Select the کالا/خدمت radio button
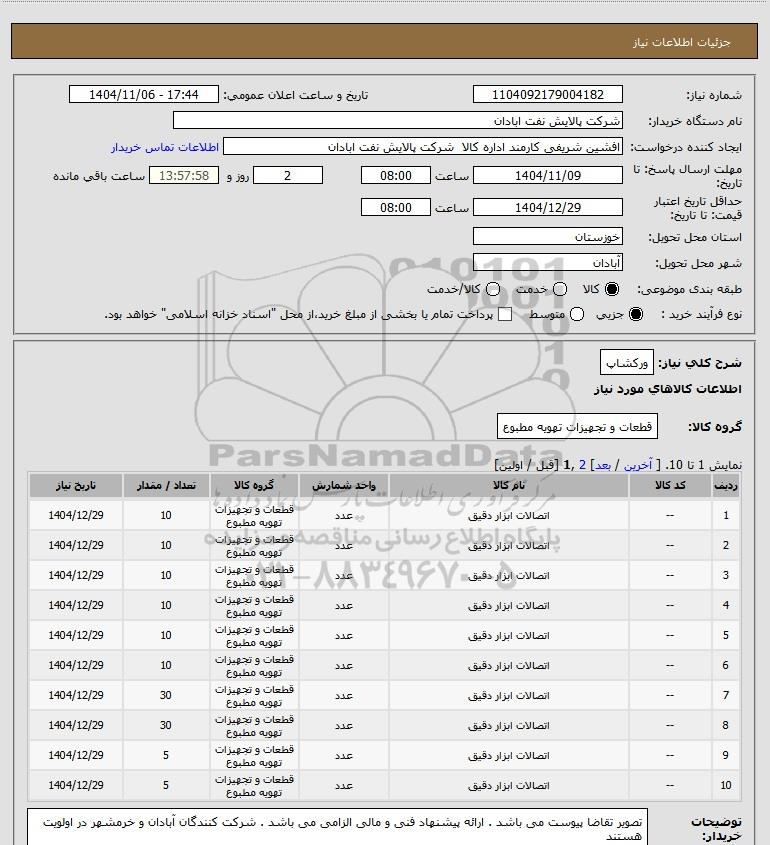The width and height of the screenshot is (770, 845). pyautogui.click(x=492, y=289)
